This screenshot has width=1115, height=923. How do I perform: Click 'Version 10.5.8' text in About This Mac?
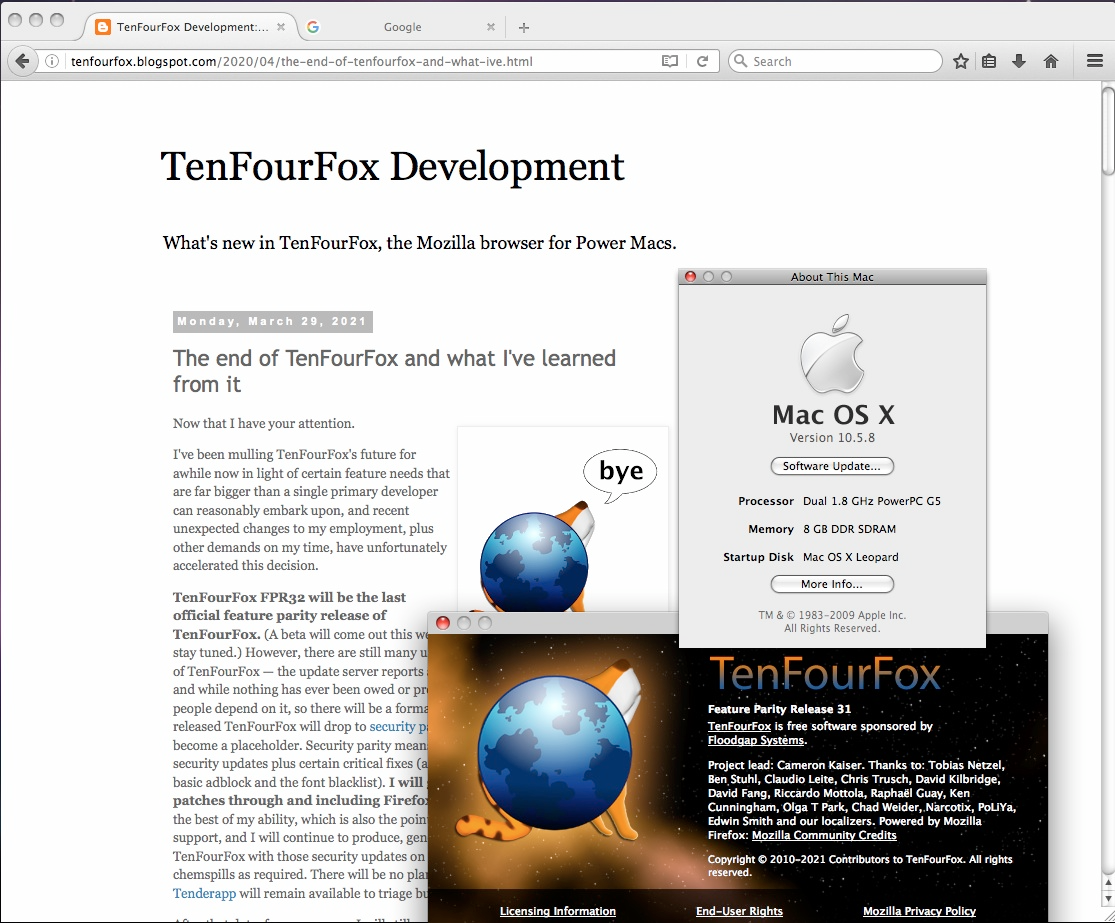click(x=832, y=437)
